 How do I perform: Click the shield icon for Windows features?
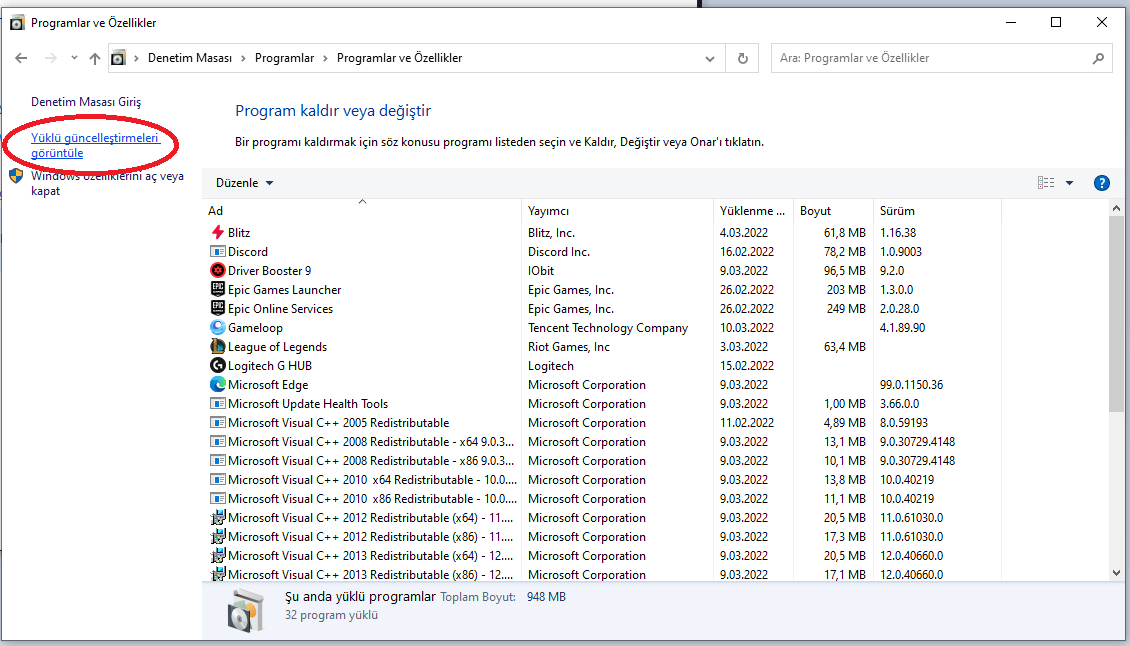pyautogui.click(x=16, y=176)
